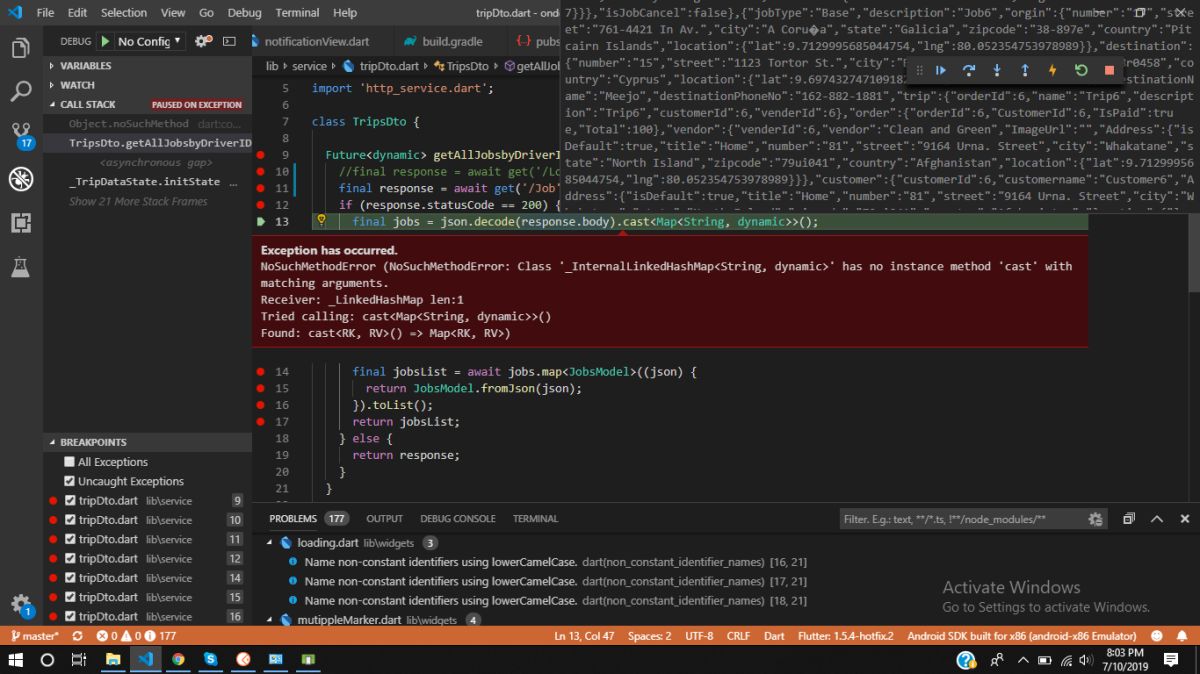Continue execution in debug toolbar
This screenshot has height=674, width=1200.
click(941, 70)
